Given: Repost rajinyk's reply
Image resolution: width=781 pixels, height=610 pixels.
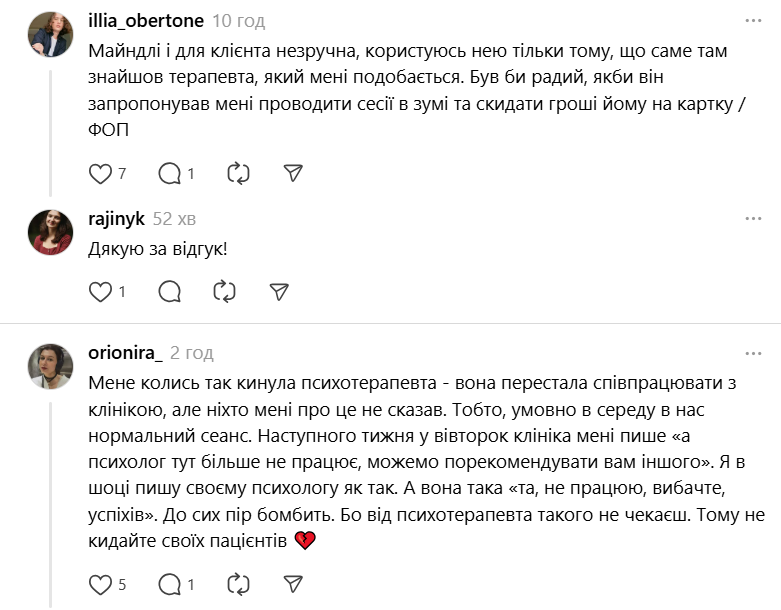Looking at the screenshot, I should pos(224,292).
